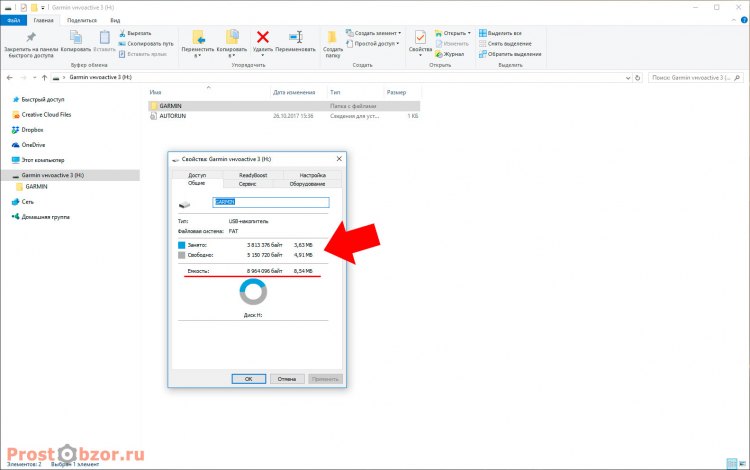Select Garmin vivoactive 3 (H:) in navigation pane
Image resolution: width=750 pixels, height=470 pixels.
point(70,175)
